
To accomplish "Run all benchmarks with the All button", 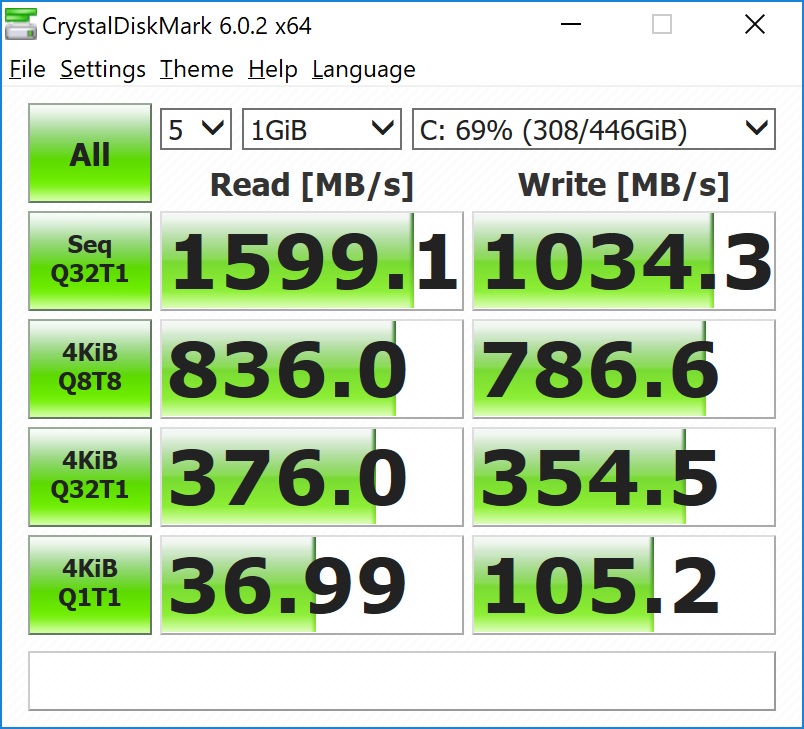I will coord(90,153).
